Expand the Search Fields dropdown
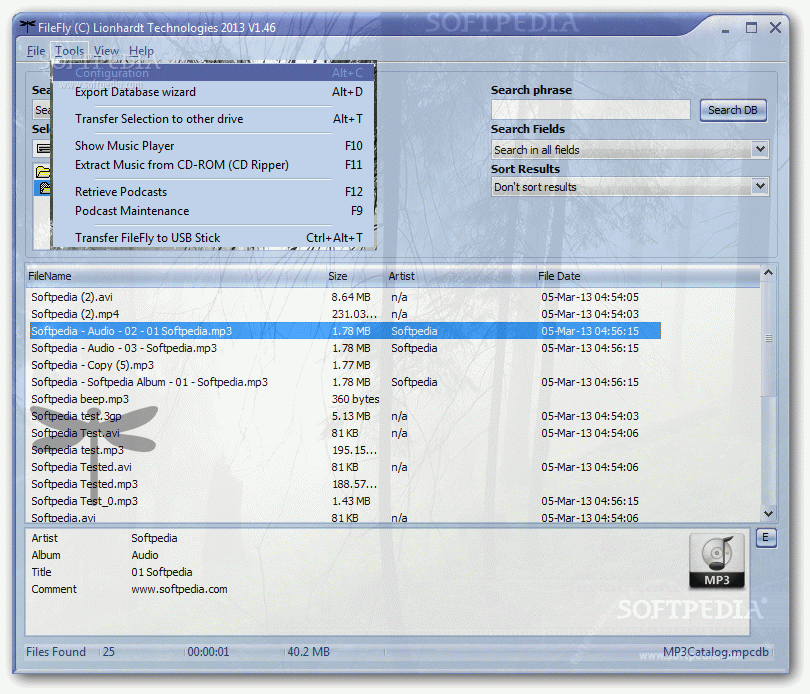810x694 pixels. click(x=759, y=149)
